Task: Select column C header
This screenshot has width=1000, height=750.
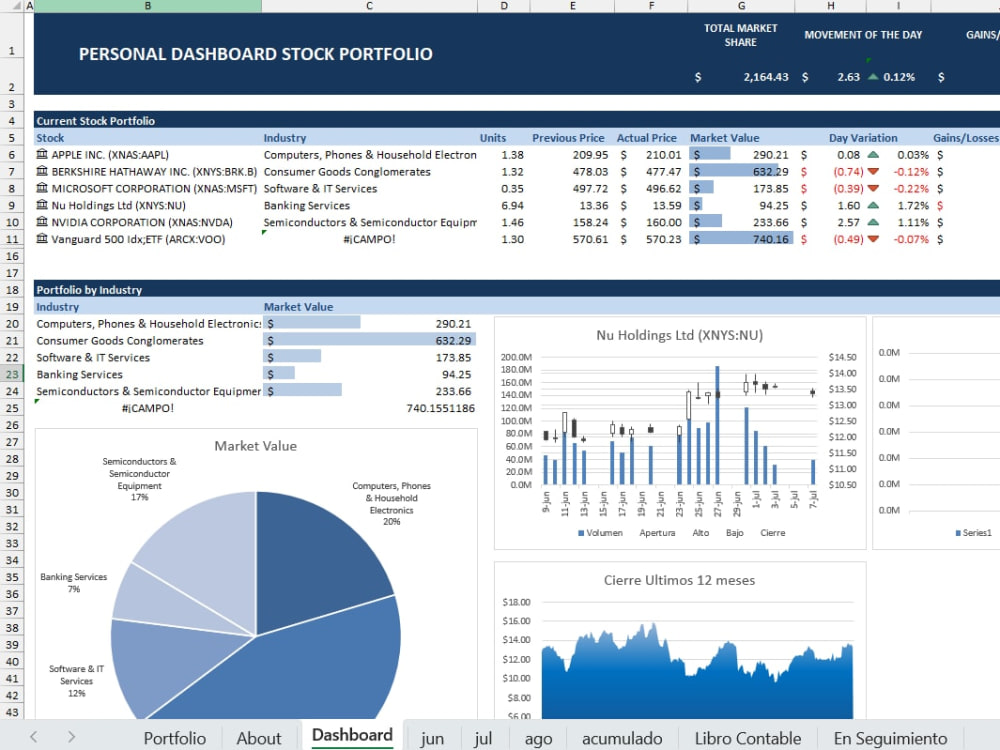Action: click(369, 6)
